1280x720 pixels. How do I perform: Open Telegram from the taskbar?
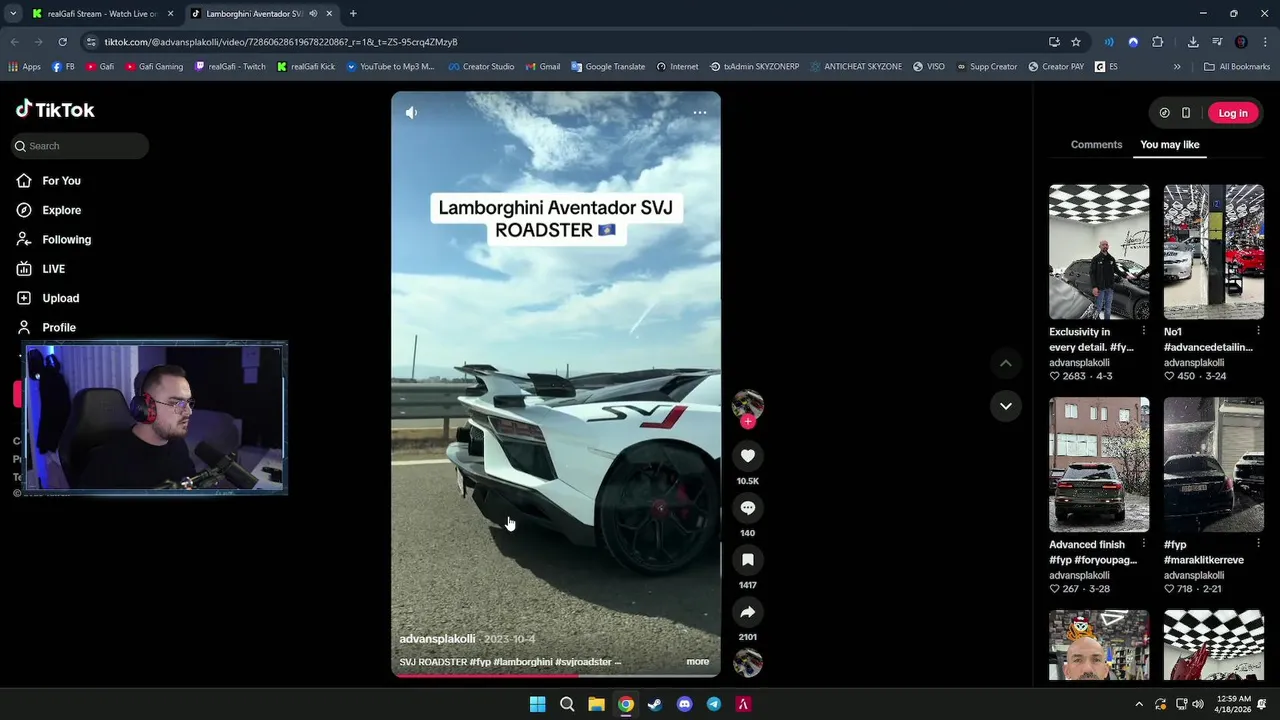(713, 704)
